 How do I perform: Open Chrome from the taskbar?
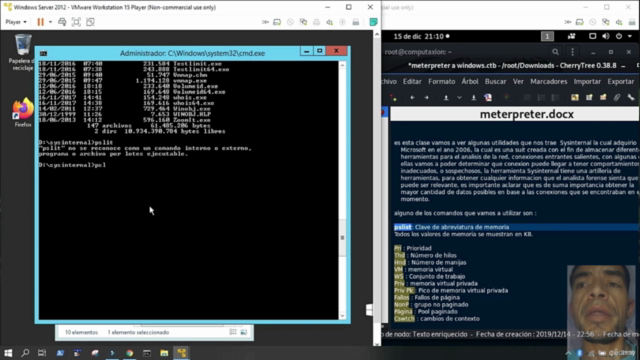click(129, 353)
